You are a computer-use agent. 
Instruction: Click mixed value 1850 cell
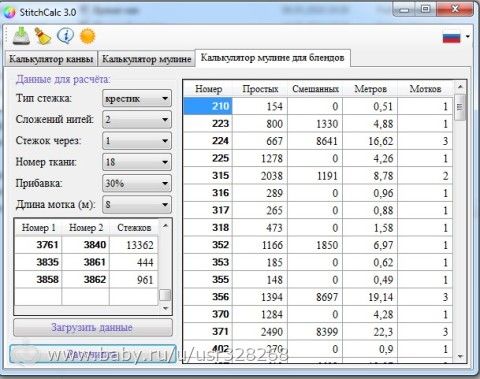pos(315,245)
